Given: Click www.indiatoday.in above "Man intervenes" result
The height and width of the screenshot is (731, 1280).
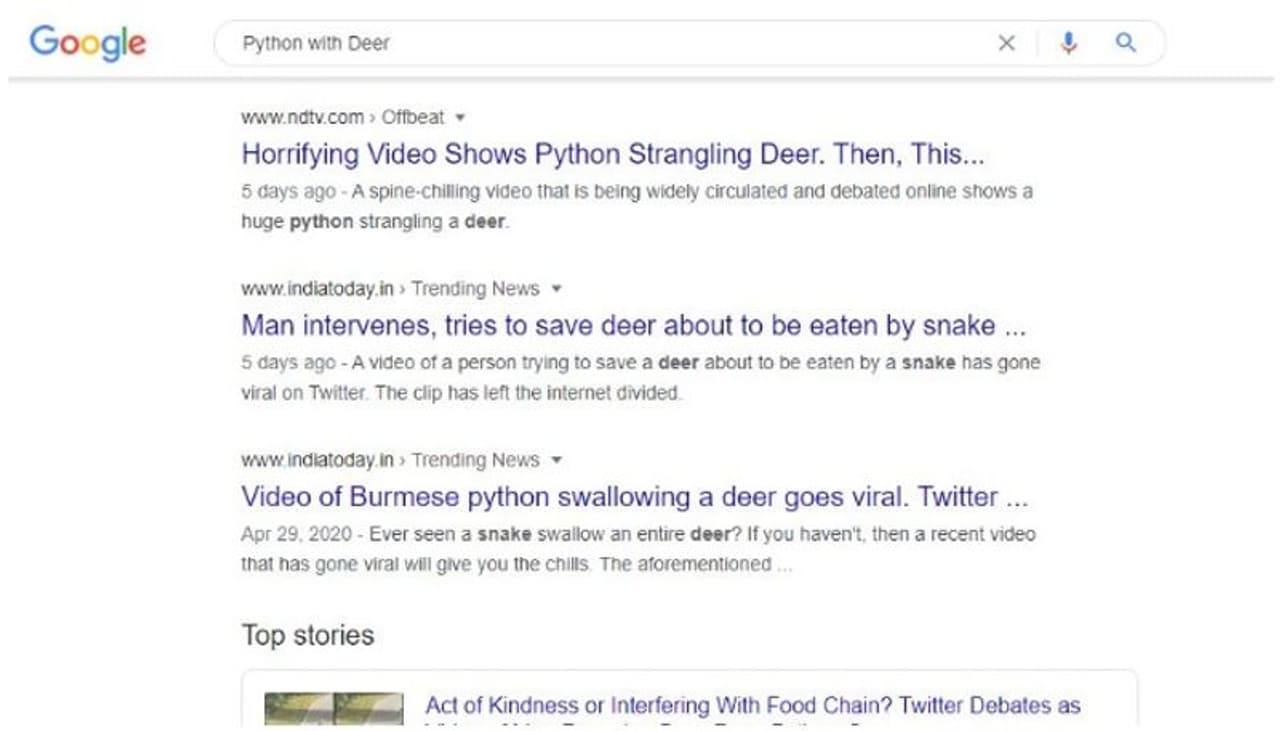Looking at the screenshot, I should click(x=317, y=289).
